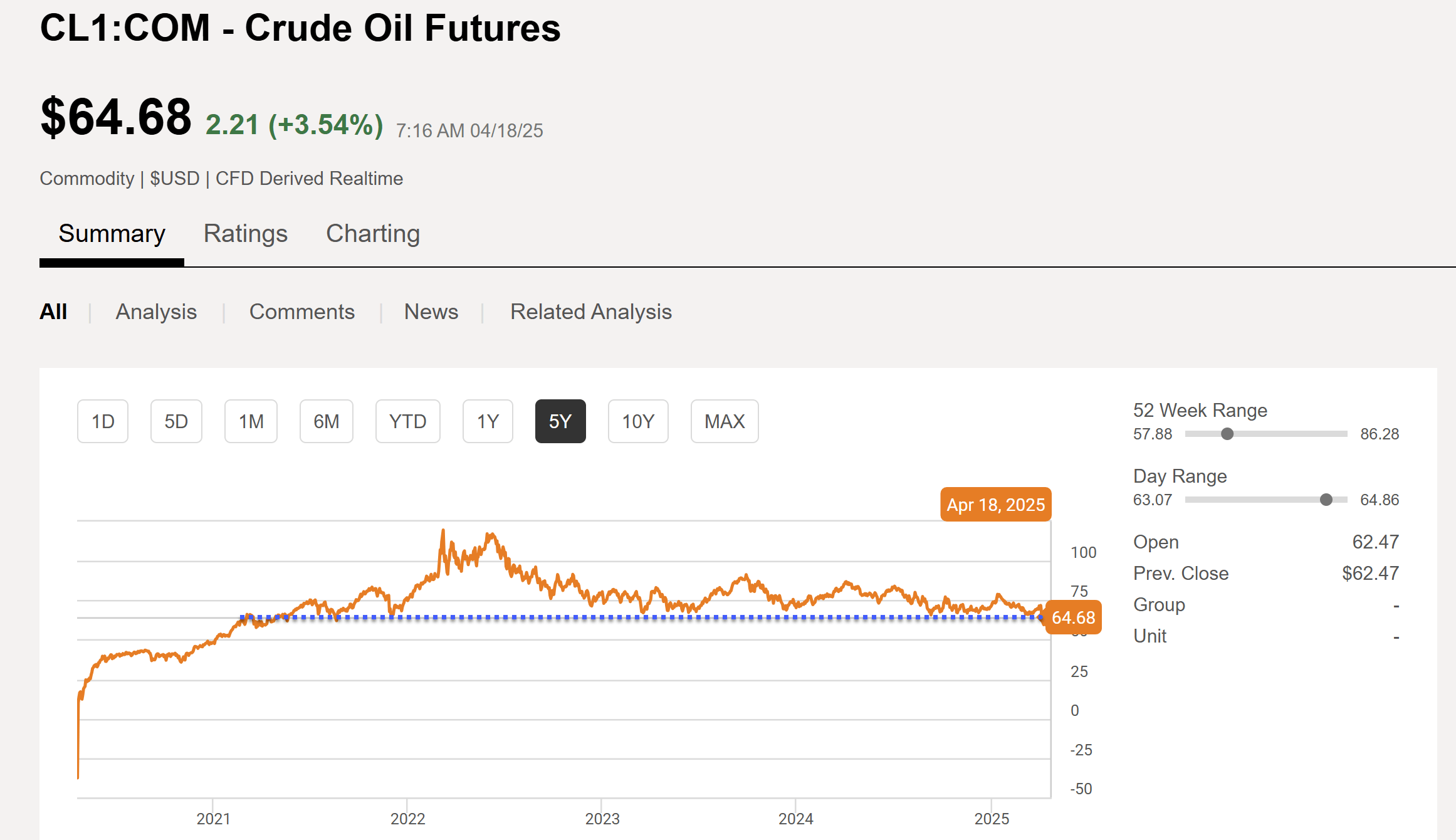The image size is (1456, 840).
Task: Select the 1Y time range
Action: [x=487, y=421]
